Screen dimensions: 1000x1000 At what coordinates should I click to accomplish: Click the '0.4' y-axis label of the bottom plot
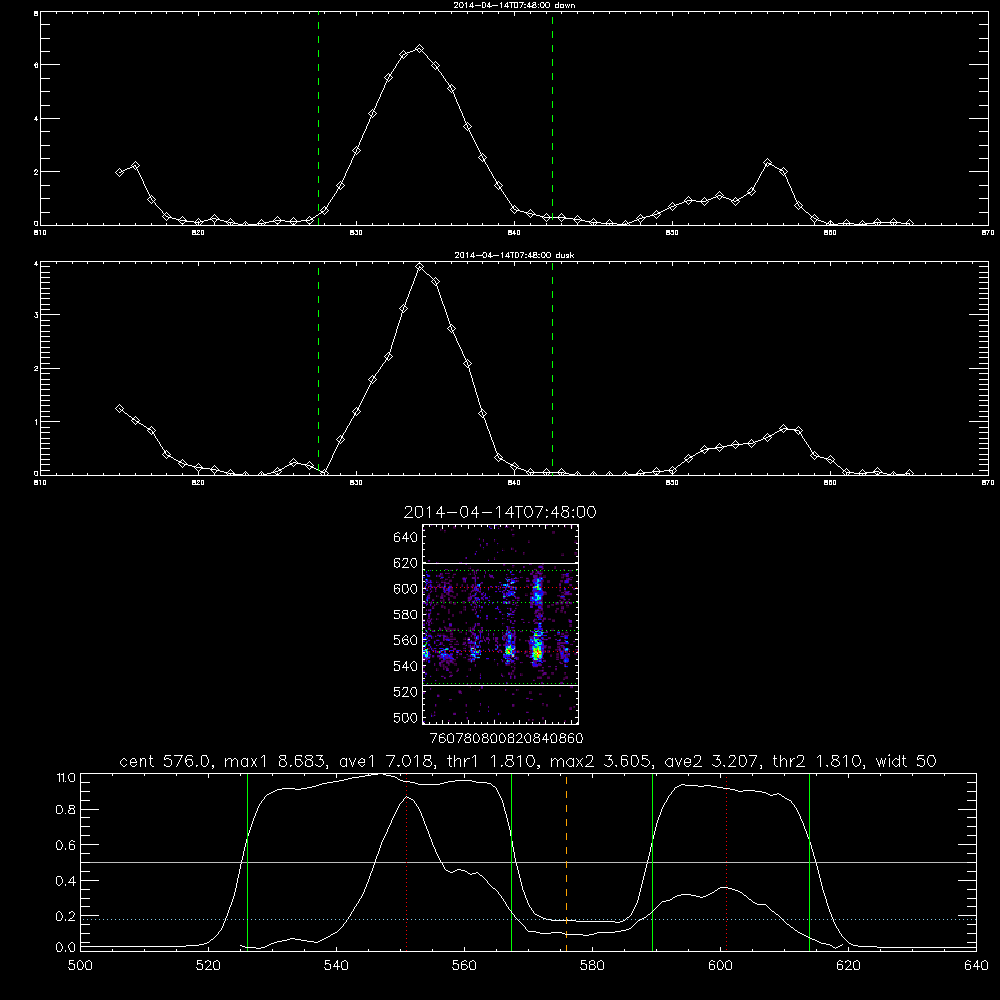tap(66, 881)
